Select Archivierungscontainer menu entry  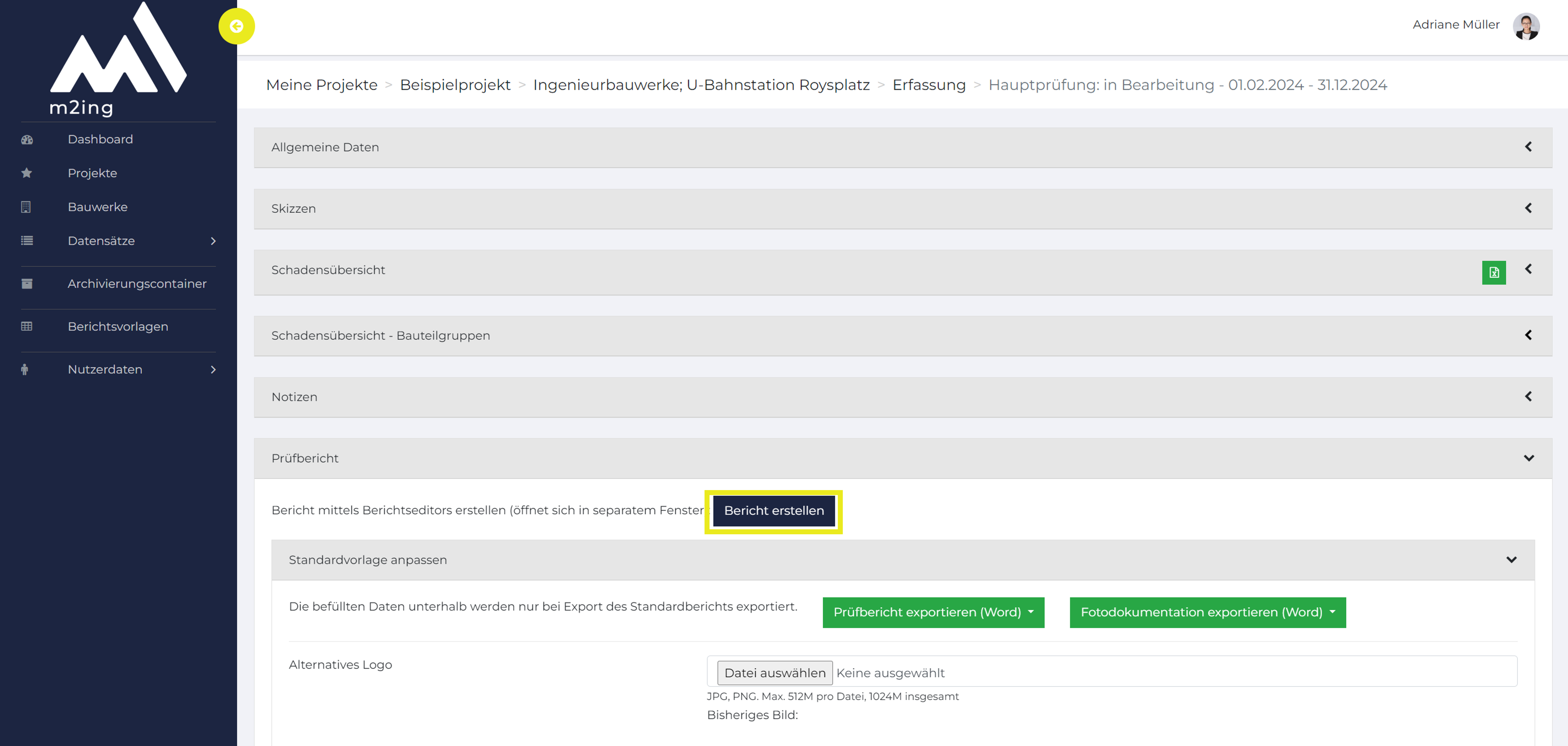tap(137, 284)
